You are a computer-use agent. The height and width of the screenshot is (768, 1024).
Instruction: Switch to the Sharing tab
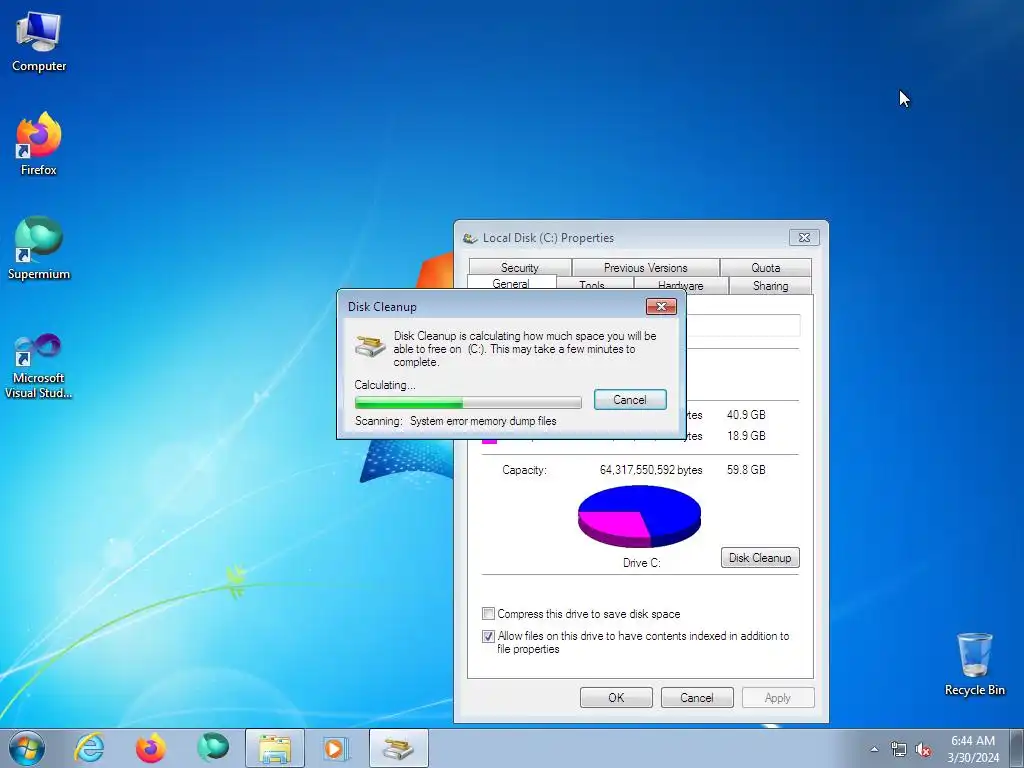[x=770, y=285]
